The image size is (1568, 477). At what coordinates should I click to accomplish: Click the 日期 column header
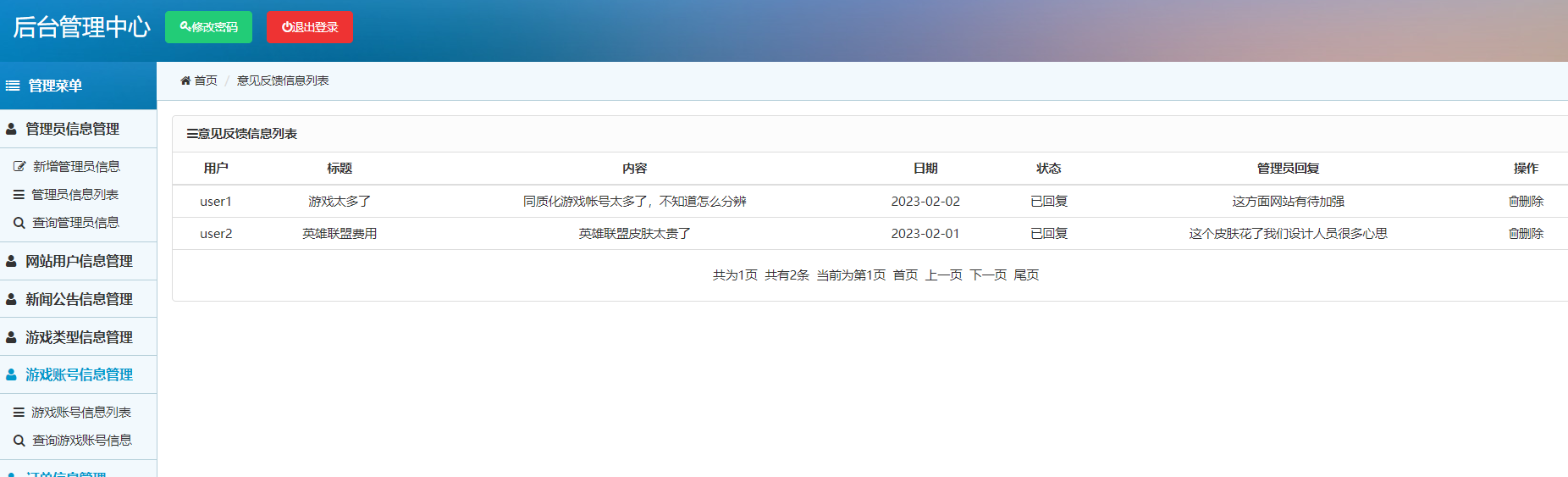click(925, 169)
